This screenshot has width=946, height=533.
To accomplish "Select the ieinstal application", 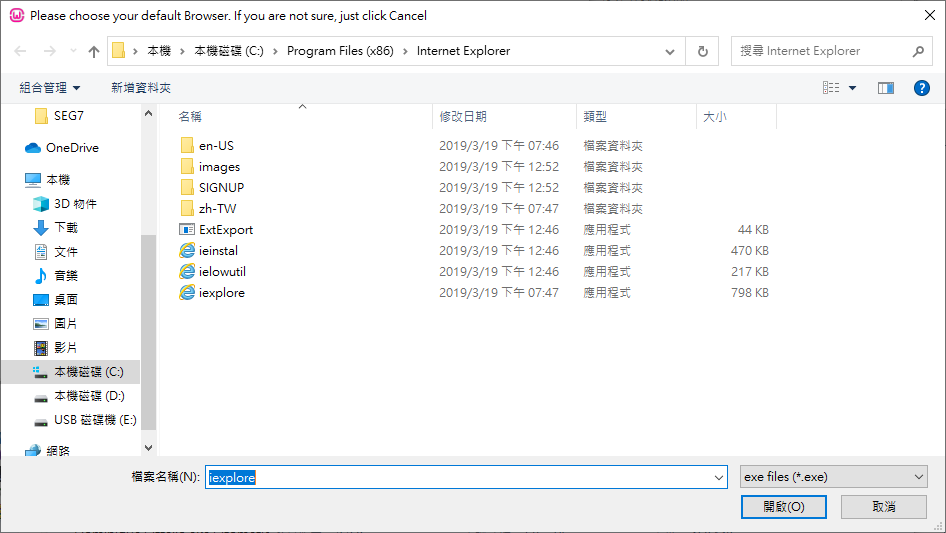I will click(209, 251).
